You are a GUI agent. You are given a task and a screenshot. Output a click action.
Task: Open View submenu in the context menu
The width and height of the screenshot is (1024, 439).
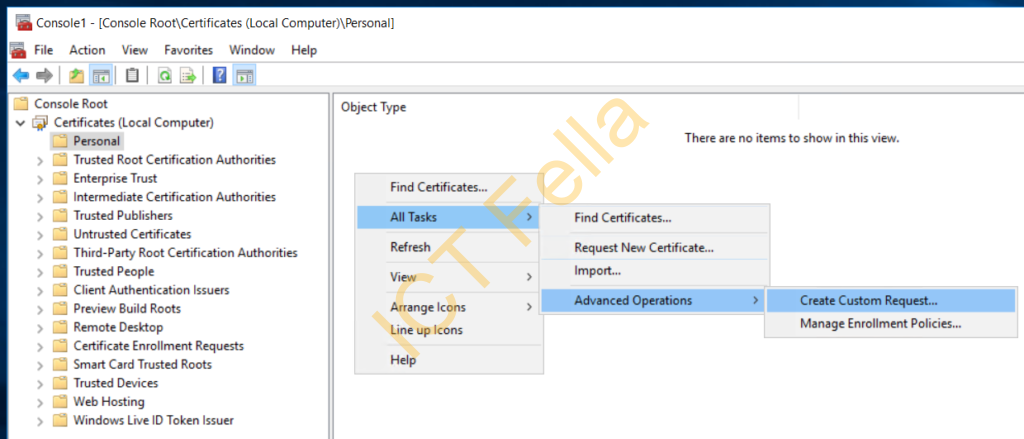coord(449,277)
